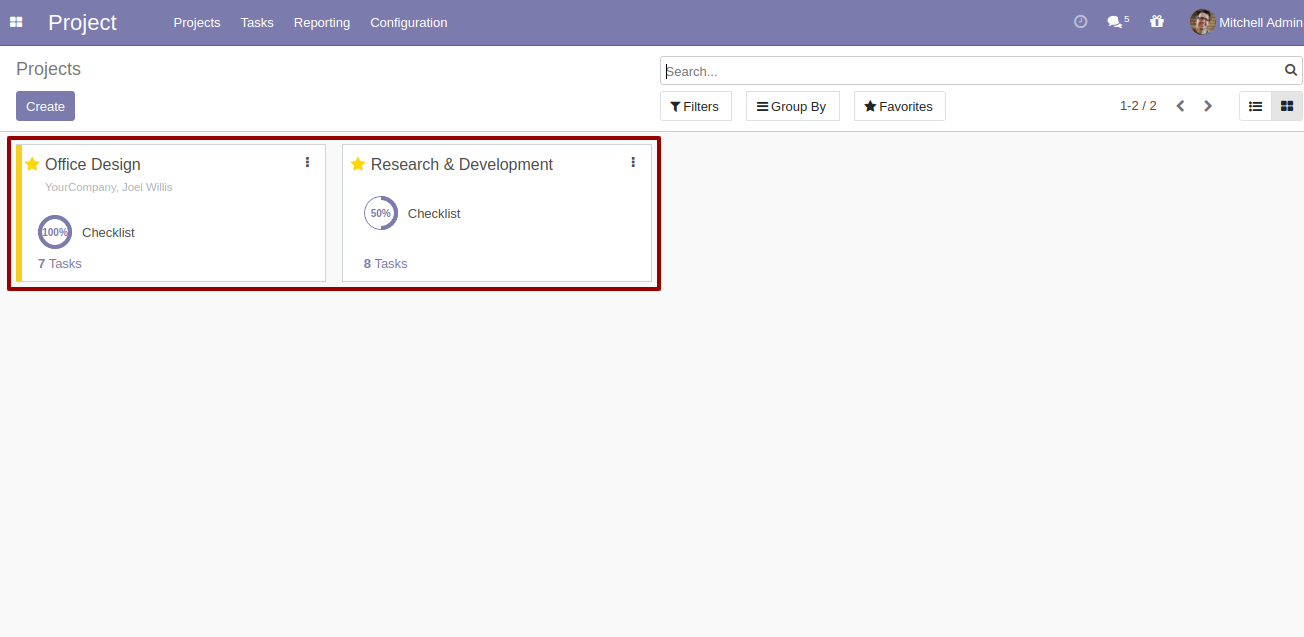Toggle favorite star on Office Design
1304x637 pixels.
pyautogui.click(x=32, y=164)
